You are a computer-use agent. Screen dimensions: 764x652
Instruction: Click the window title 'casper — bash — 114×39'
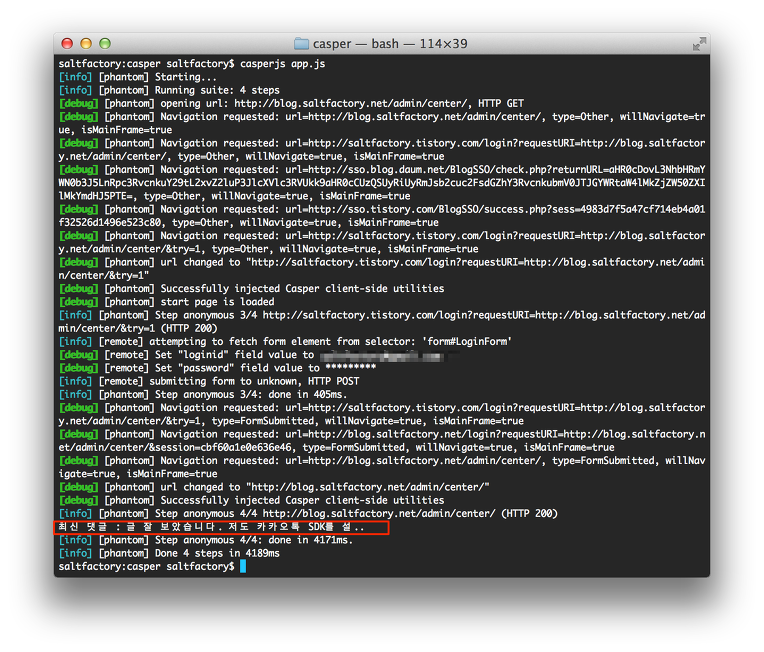[390, 44]
